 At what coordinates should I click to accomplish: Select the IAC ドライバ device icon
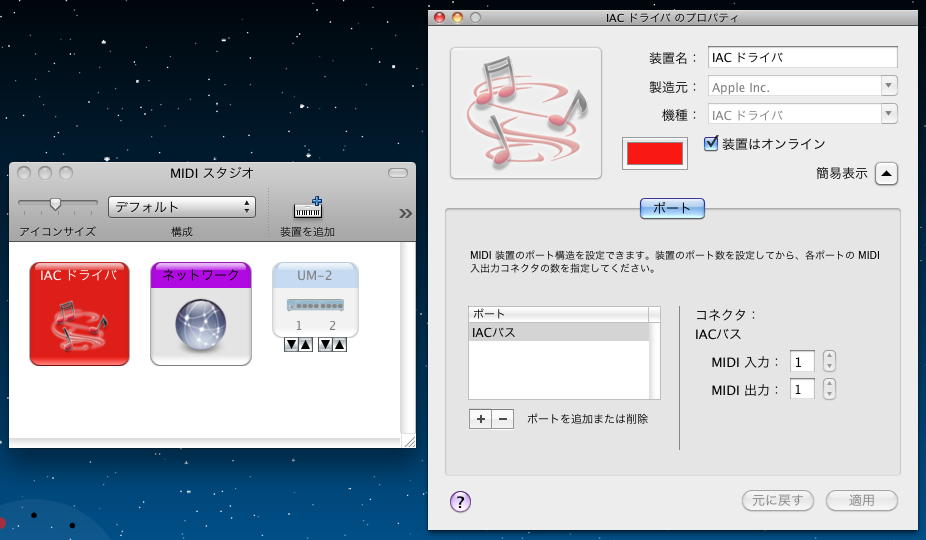(x=79, y=314)
